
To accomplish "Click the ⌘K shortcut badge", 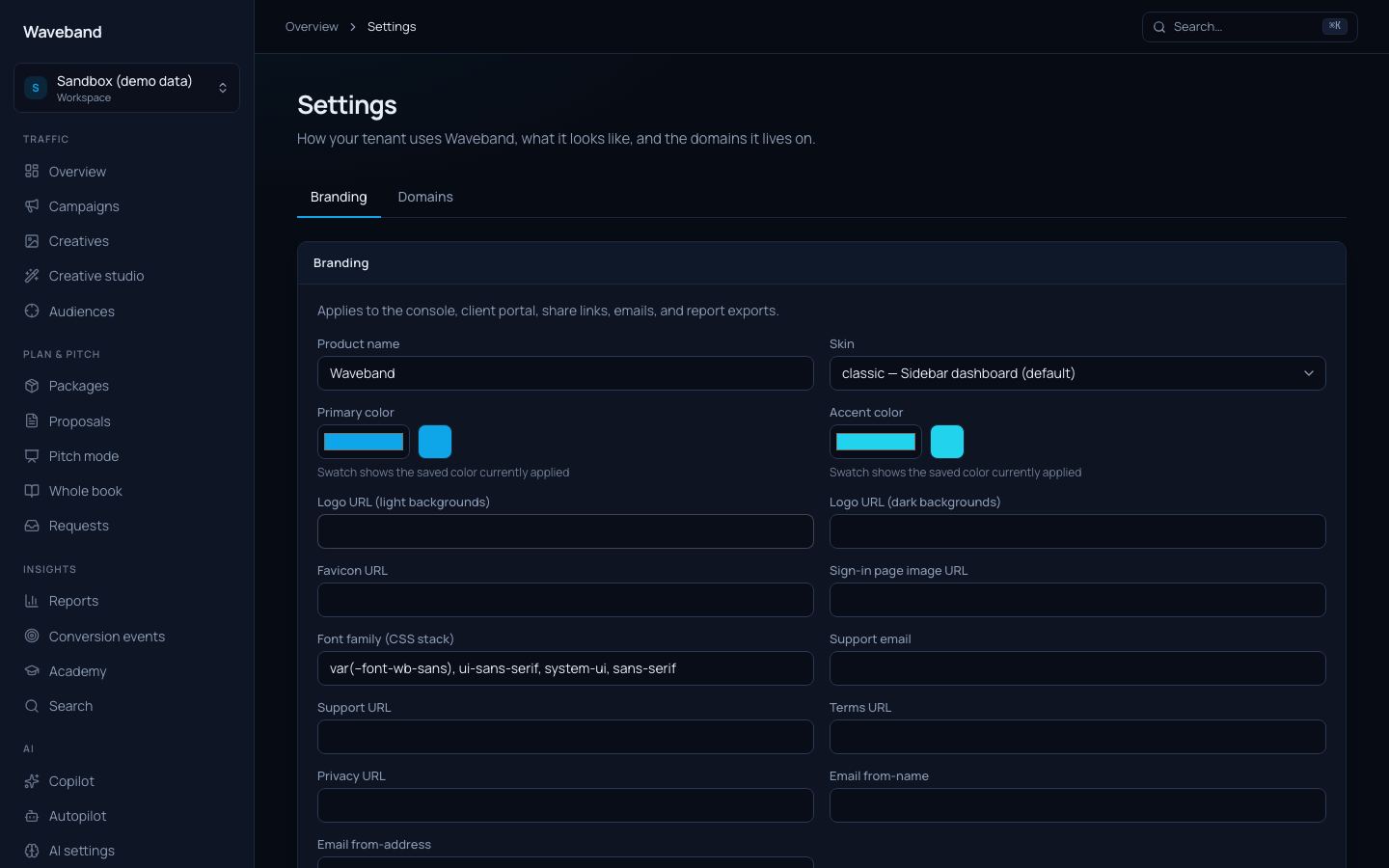I will [1335, 26].
